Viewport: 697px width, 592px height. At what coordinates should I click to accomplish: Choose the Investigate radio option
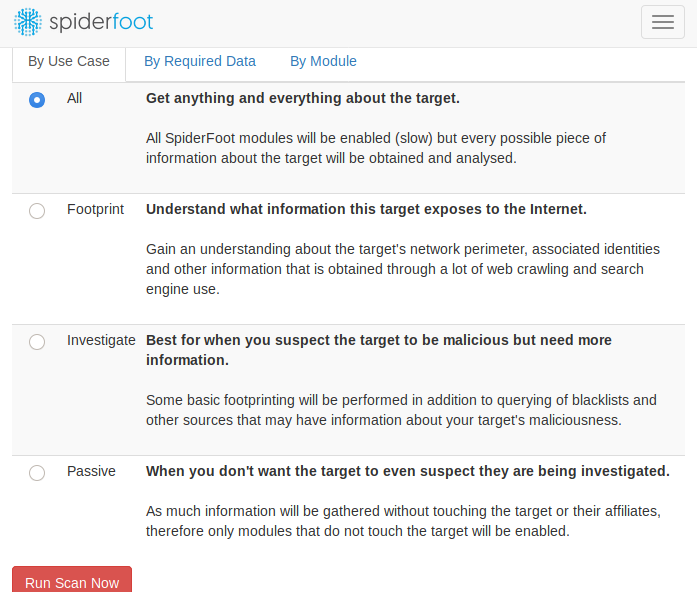pyautogui.click(x=37, y=342)
